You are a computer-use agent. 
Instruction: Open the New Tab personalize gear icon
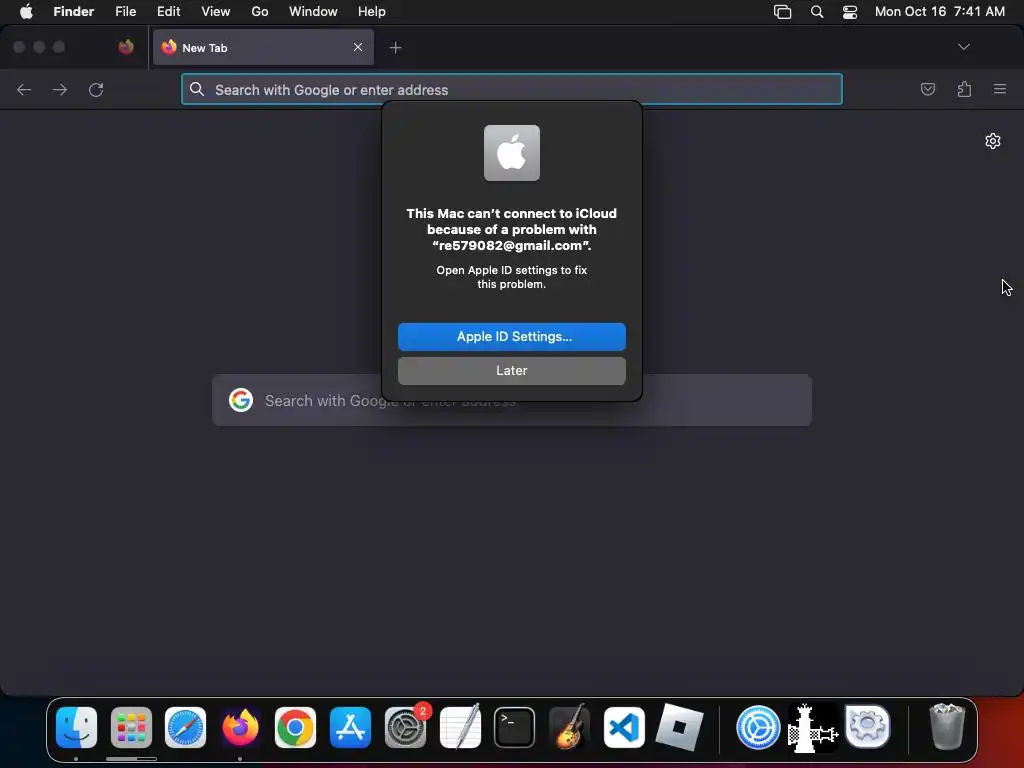pos(993,141)
